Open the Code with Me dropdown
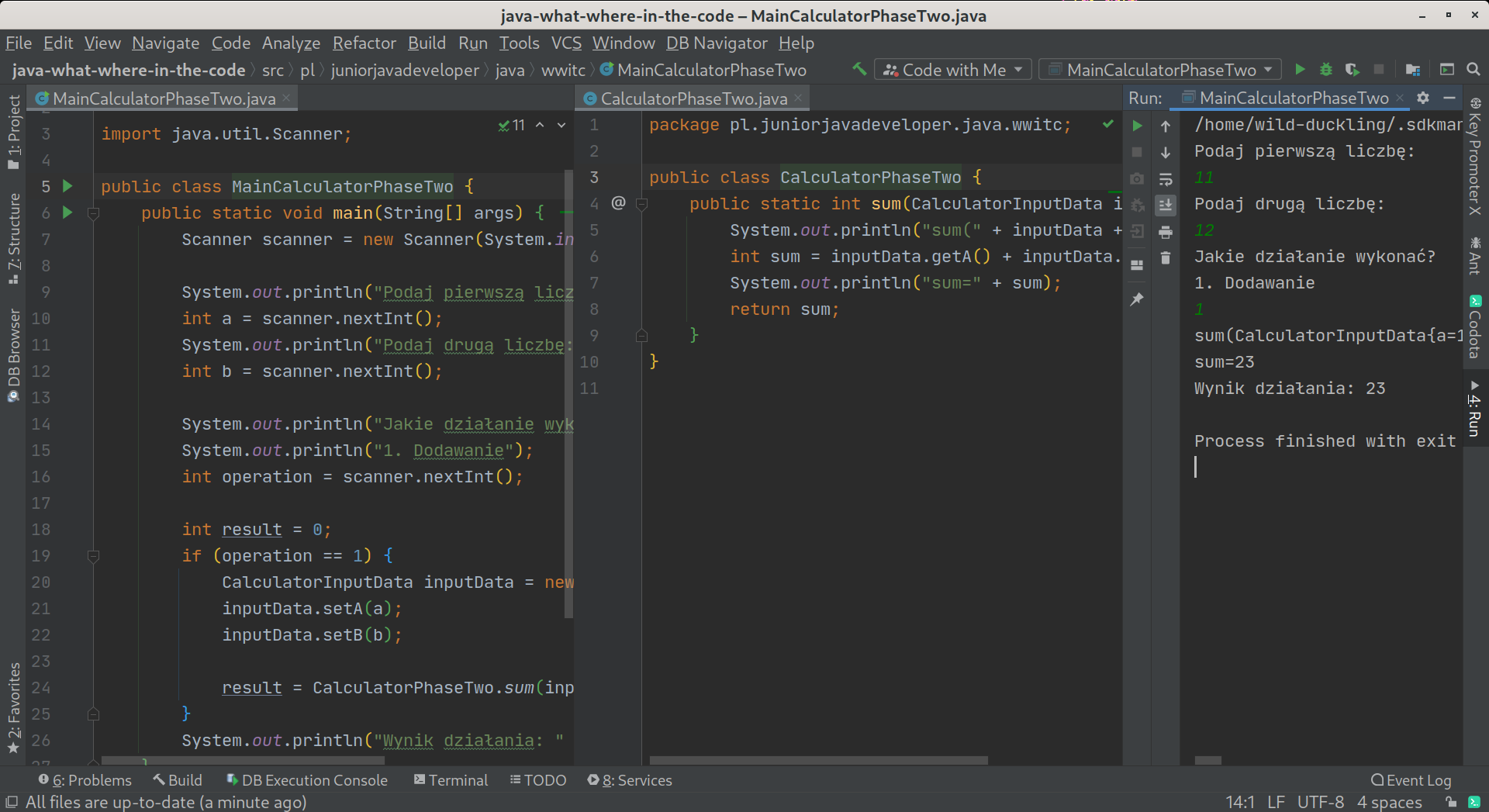1489x812 pixels. click(955, 70)
